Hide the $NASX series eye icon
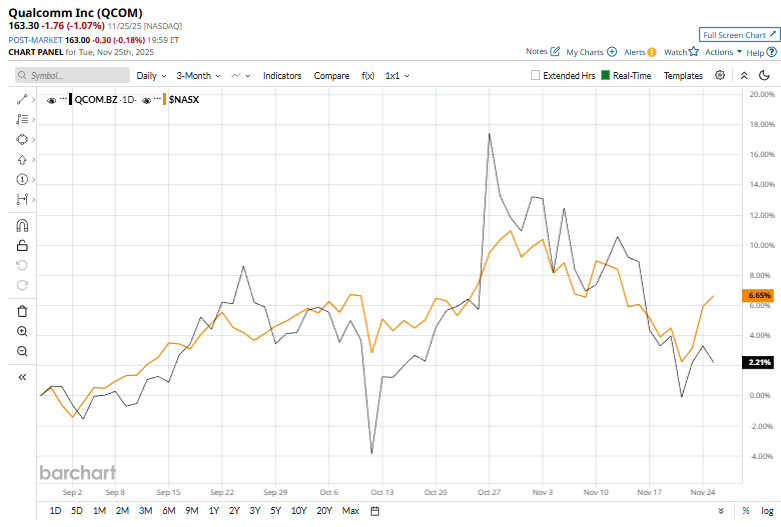Image resolution: width=781 pixels, height=527 pixels. click(x=146, y=100)
